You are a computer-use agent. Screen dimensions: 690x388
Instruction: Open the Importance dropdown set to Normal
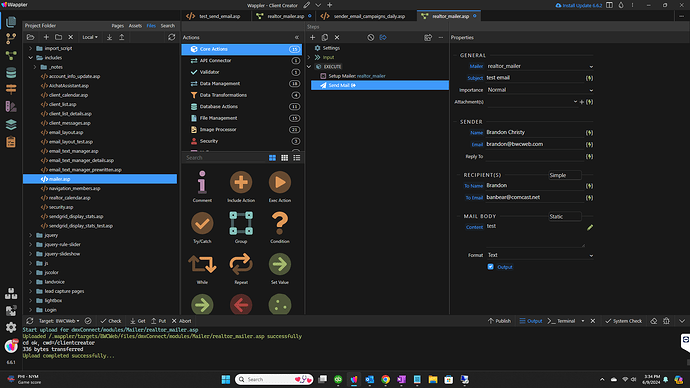click(540, 90)
